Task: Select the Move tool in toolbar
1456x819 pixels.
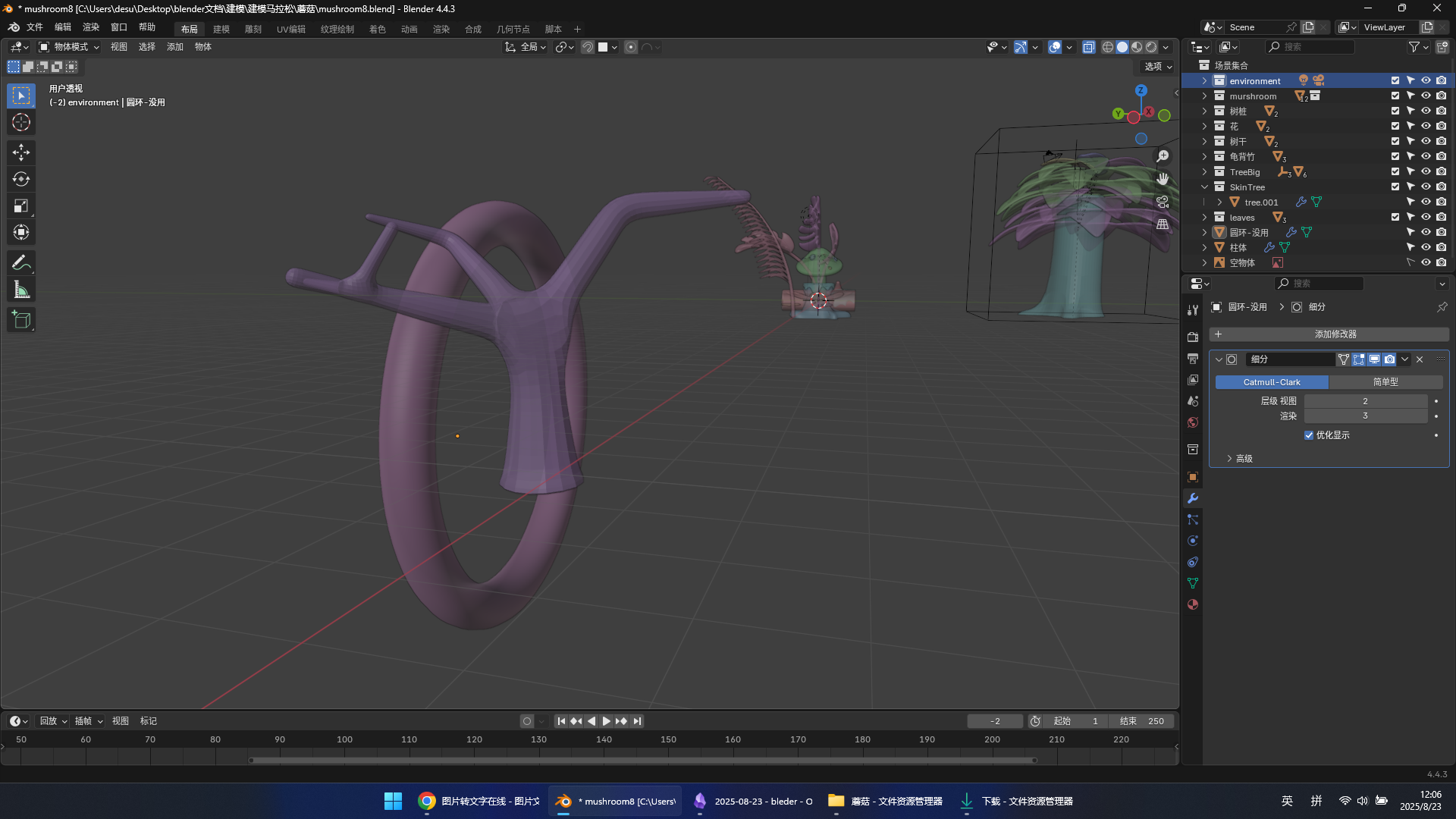Action: click(x=21, y=152)
